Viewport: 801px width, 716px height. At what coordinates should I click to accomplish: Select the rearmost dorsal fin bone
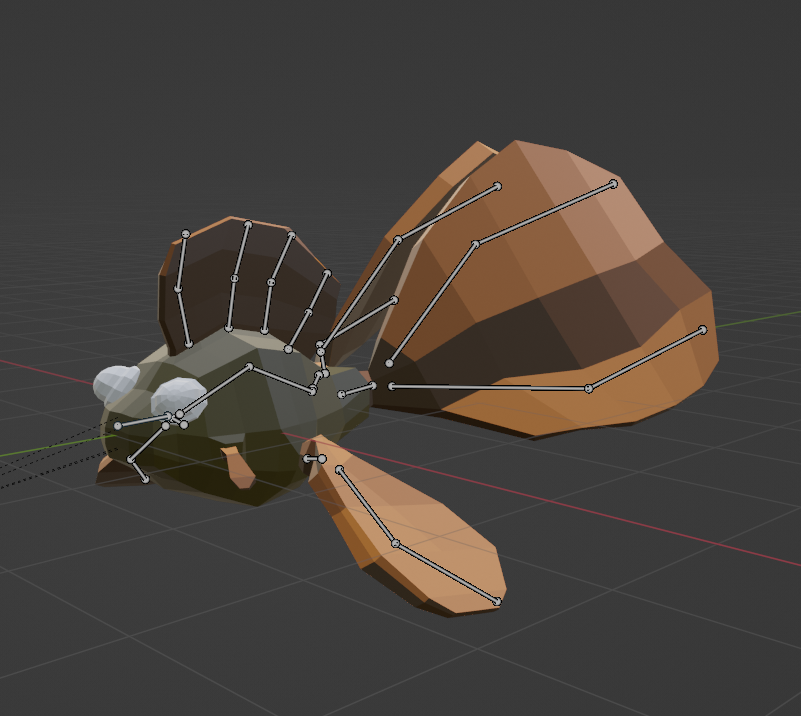click(x=310, y=308)
